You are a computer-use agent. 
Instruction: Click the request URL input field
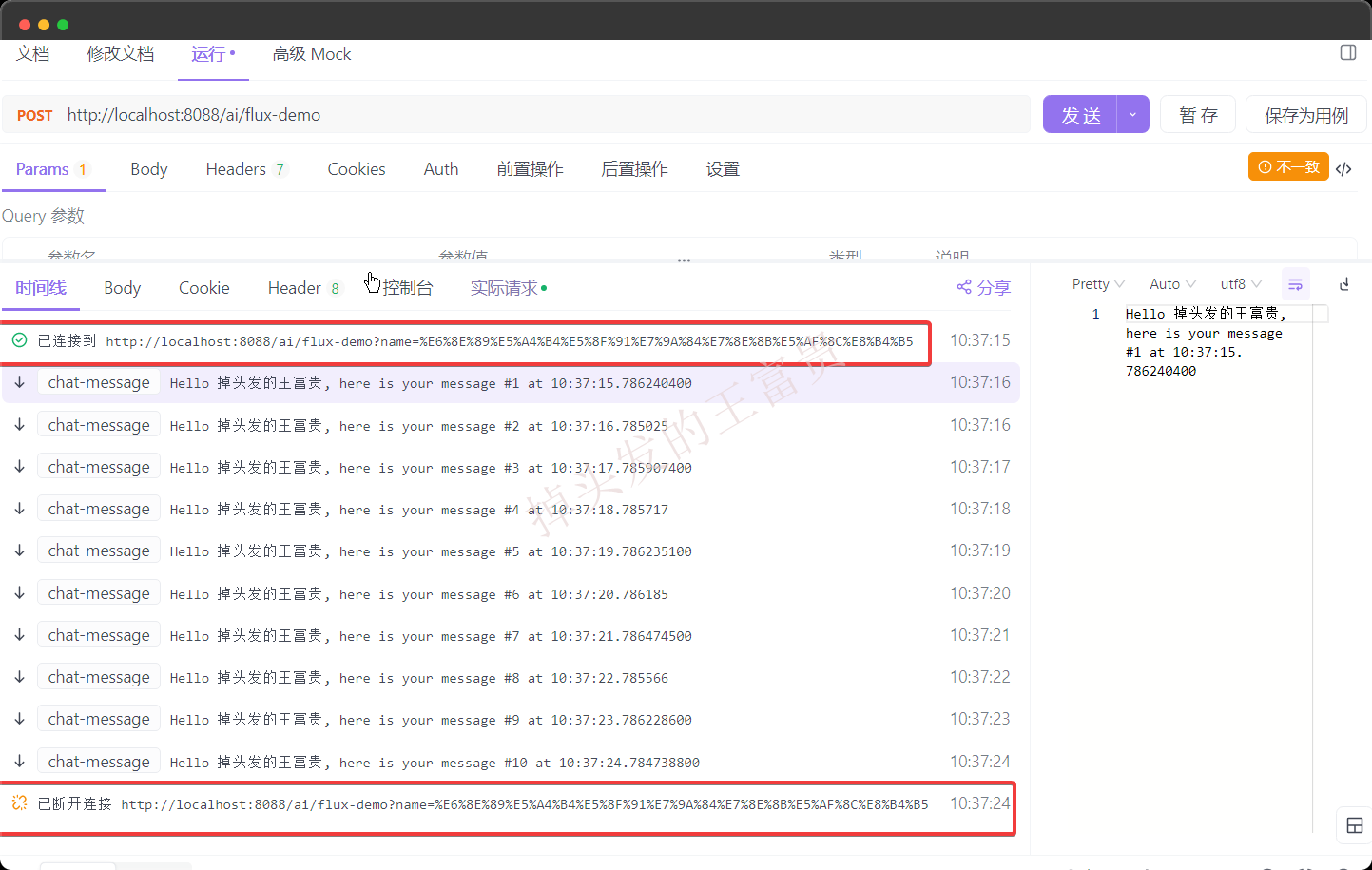[547, 115]
